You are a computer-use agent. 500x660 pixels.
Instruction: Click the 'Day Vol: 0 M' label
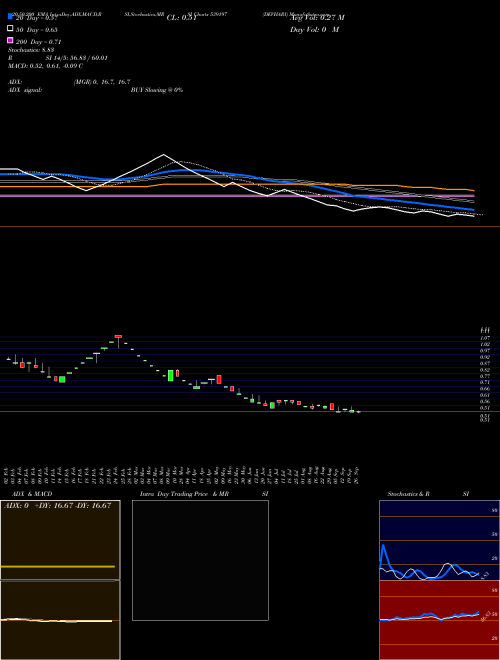(314, 29)
